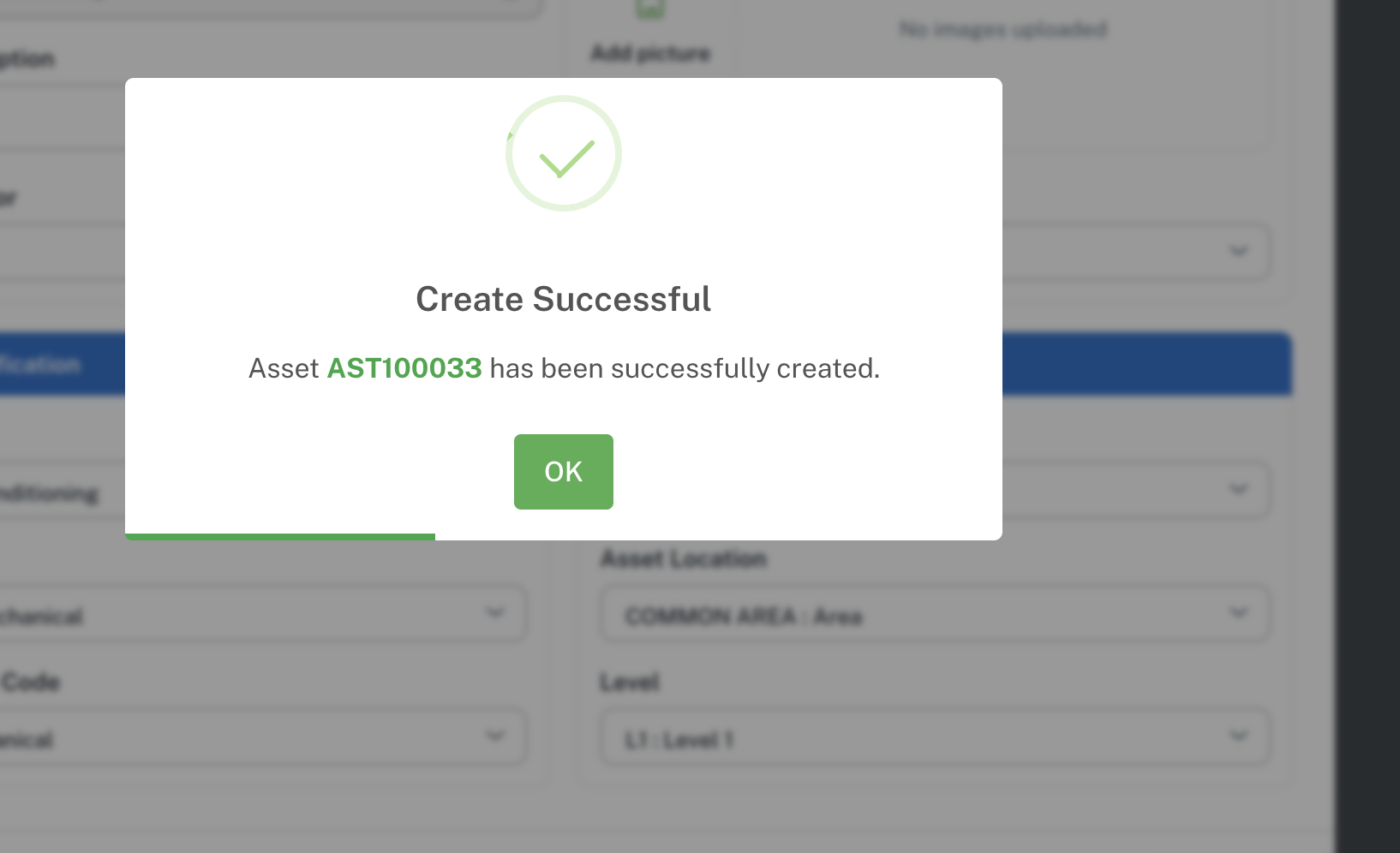Image resolution: width=1400 pixels, height=853 pixels.
Task: Click the green auto-close progress bar
Action: point(280,536)
